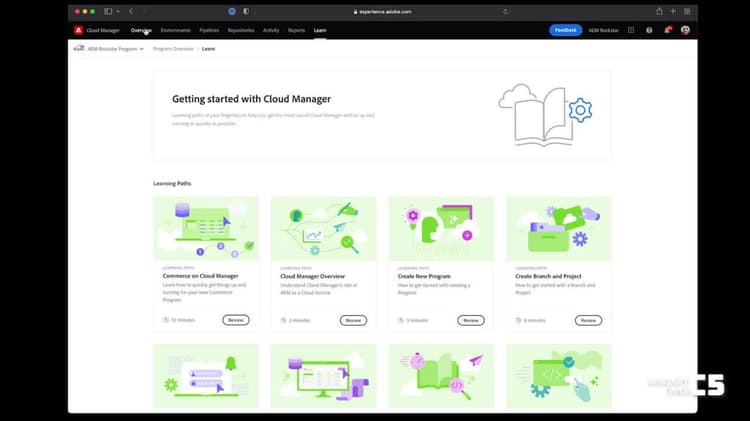This screenshot has width=750, height=421.
Task: Open Commerce on Cloud Manager thumbnail
Action: [x=206, y=229]
